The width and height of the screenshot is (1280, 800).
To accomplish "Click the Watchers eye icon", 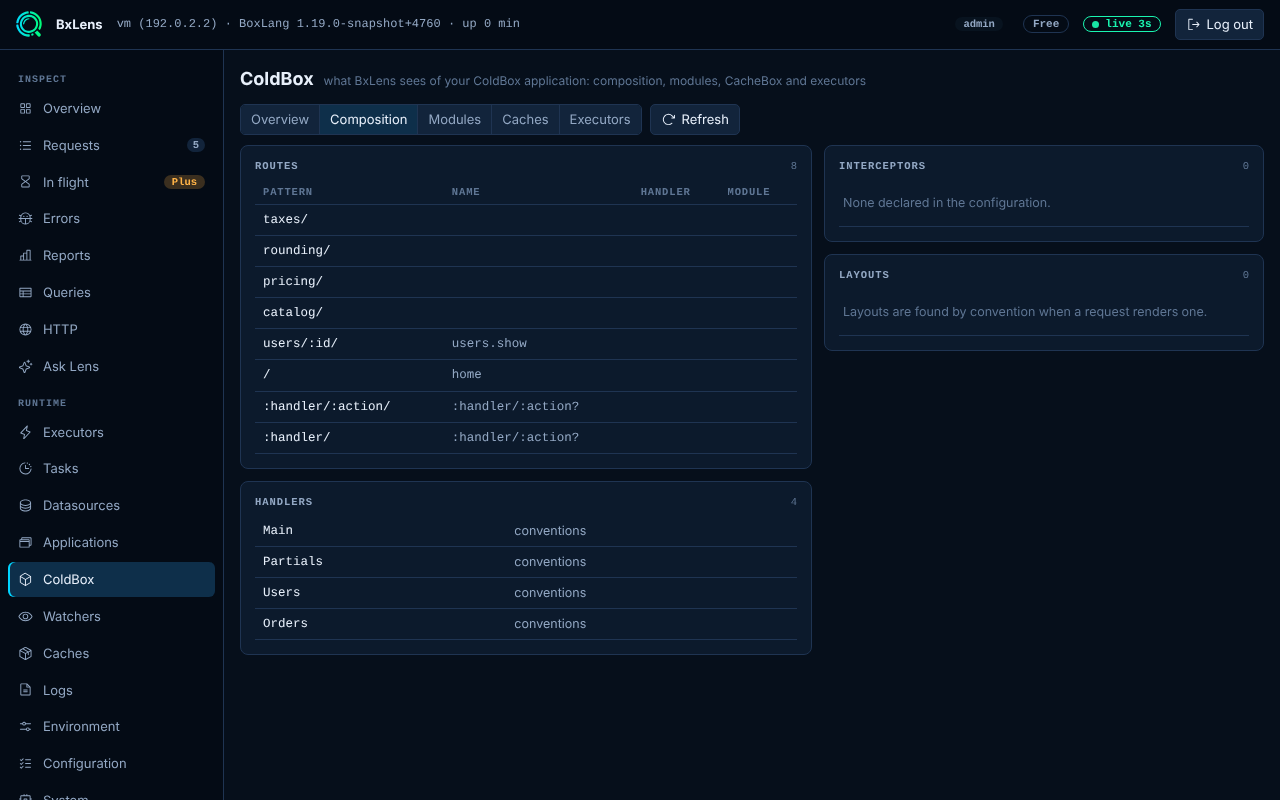I will tap(25, 616).
